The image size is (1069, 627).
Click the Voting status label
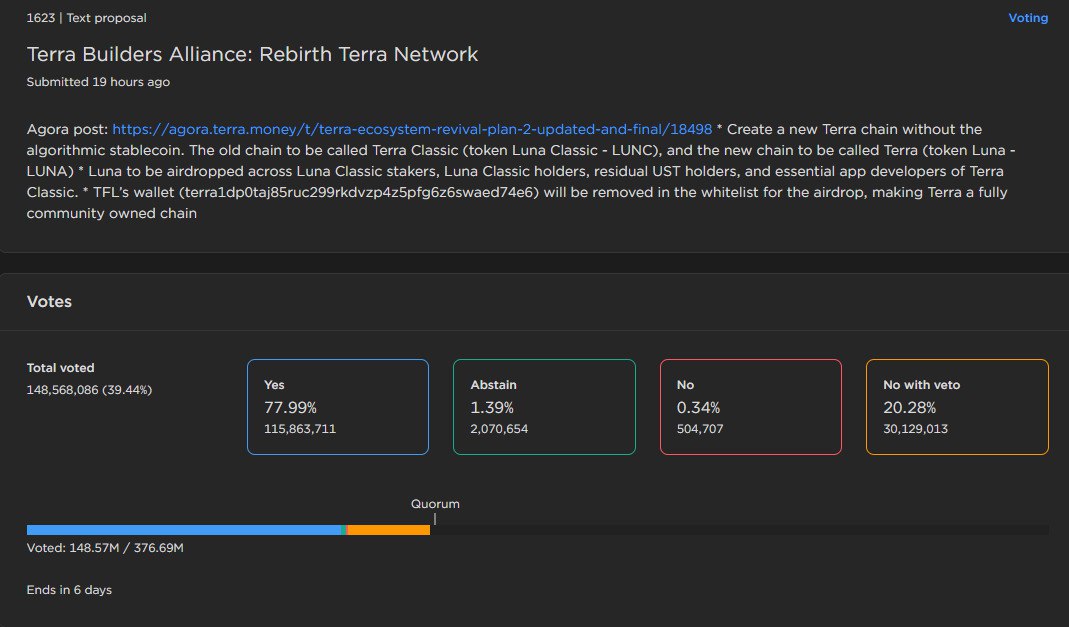coord(1028,18)
